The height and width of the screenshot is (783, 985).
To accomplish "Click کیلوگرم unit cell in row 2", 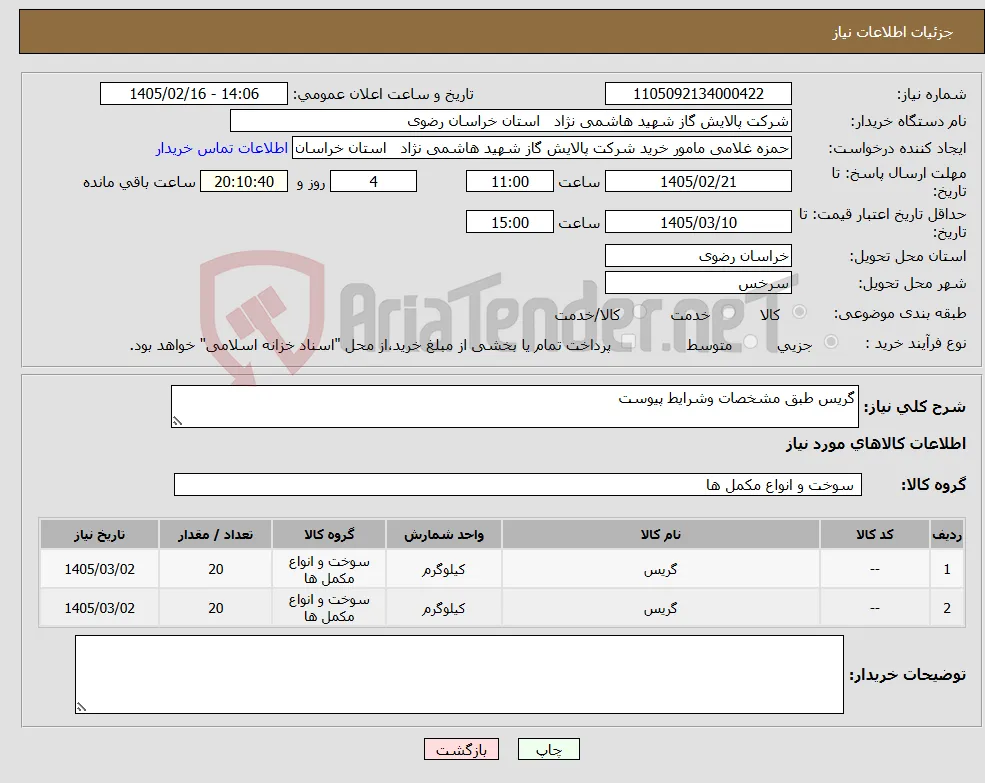I will (x=444, y=608).
